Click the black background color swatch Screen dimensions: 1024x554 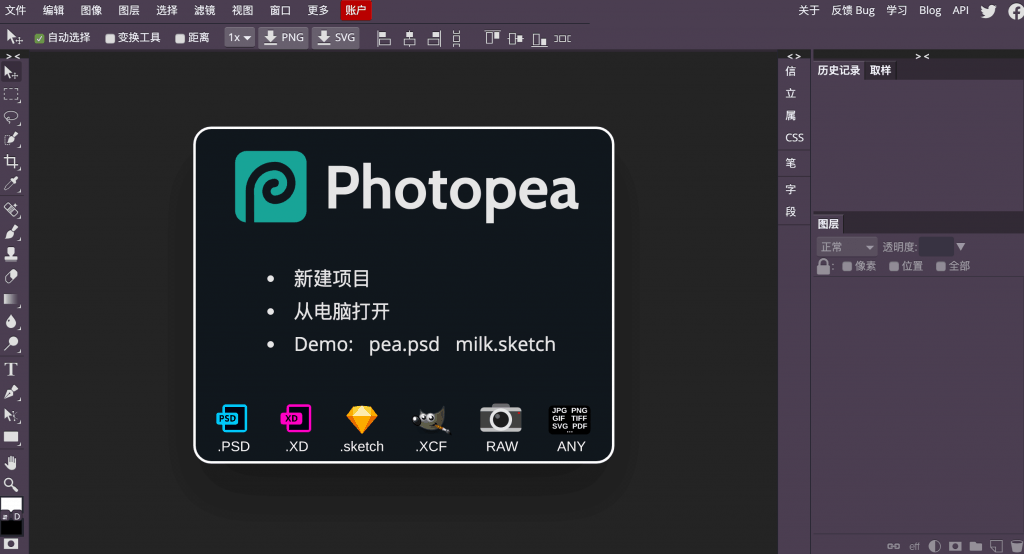tap(11, 527)
